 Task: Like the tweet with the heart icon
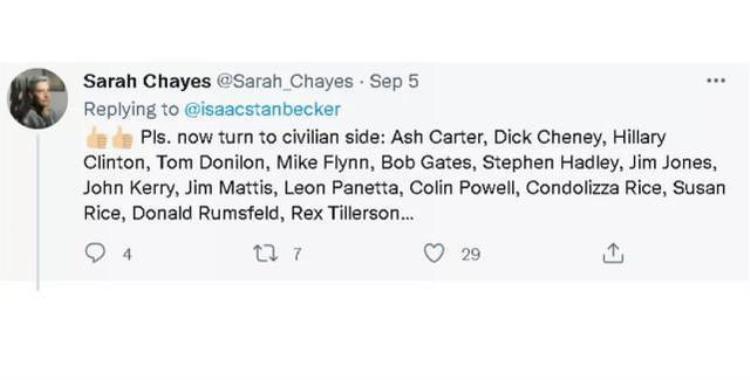tap(434, 253)
